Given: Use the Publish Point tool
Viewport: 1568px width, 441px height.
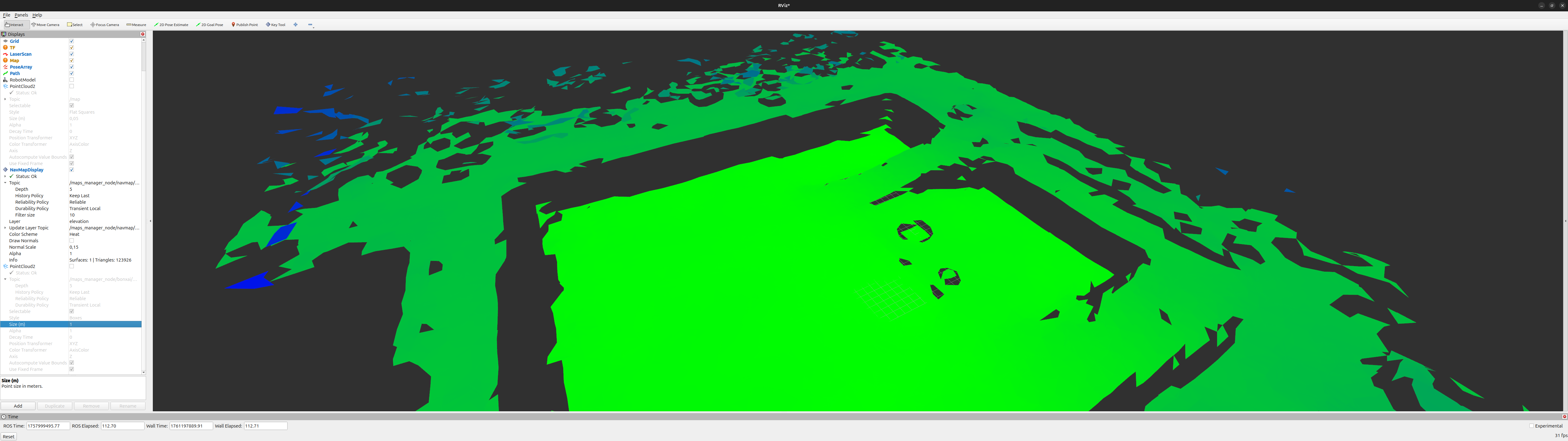Looking at the screenshot, I should [x=245, y=24].
